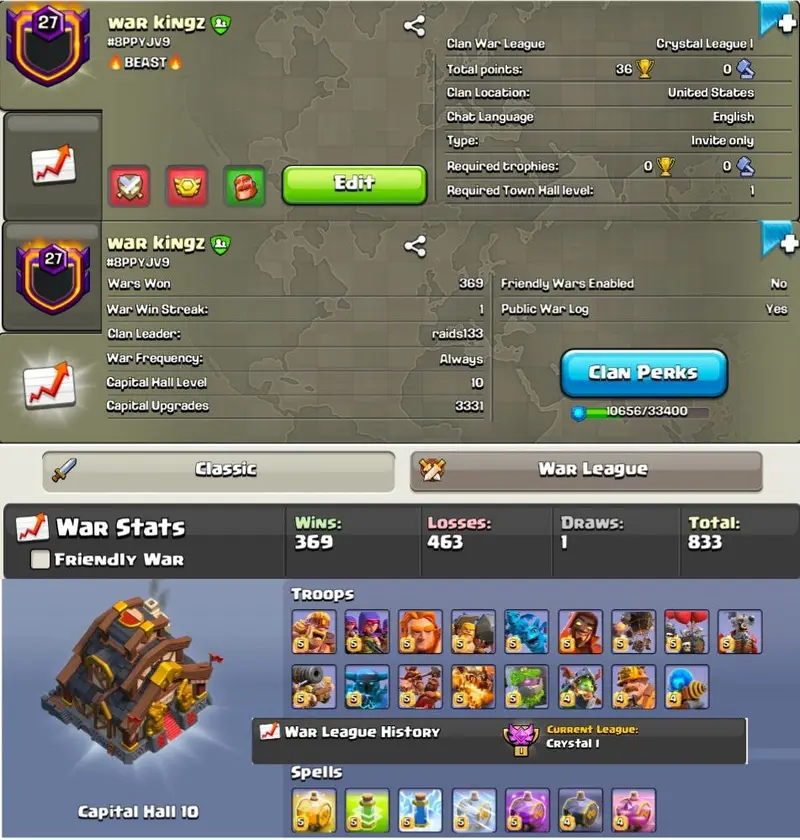Select the Archer troop icon

pyautogui.click(x=367, y=632)
